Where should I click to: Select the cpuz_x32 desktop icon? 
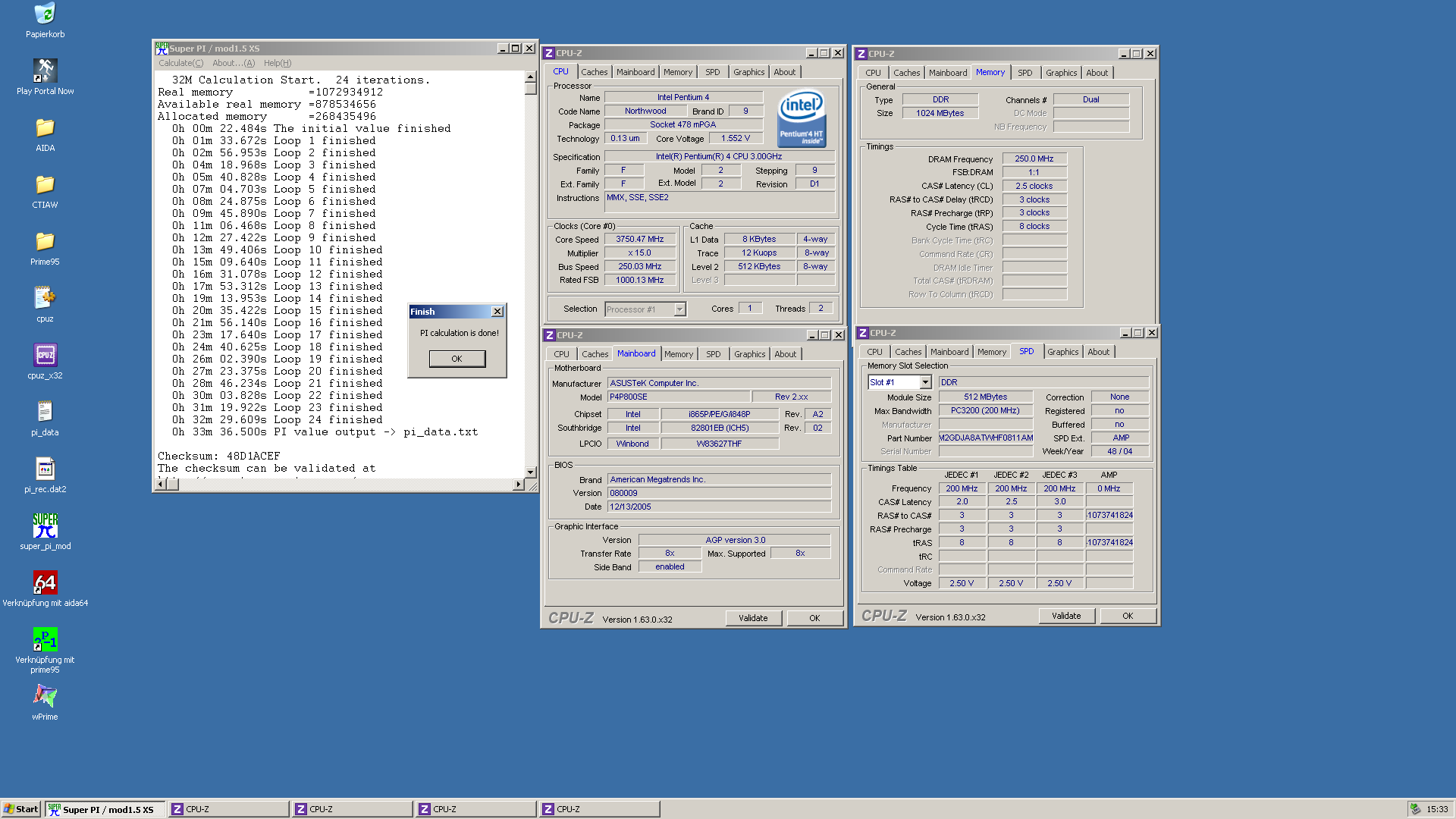click(x=45, y=354)
